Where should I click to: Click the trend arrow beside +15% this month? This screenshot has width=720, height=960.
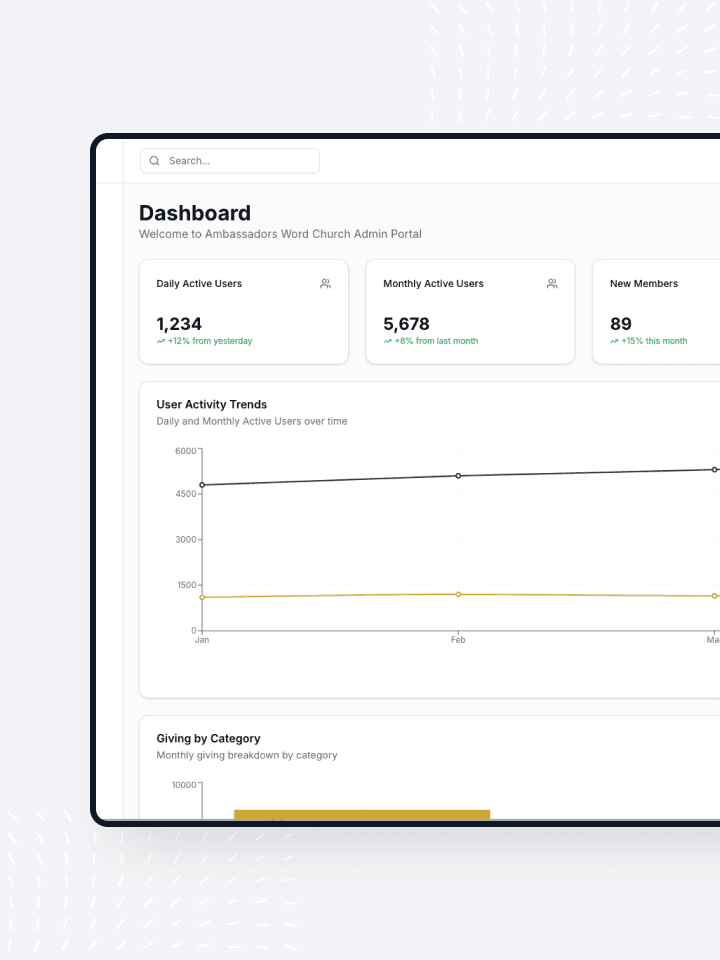(615, 341)
